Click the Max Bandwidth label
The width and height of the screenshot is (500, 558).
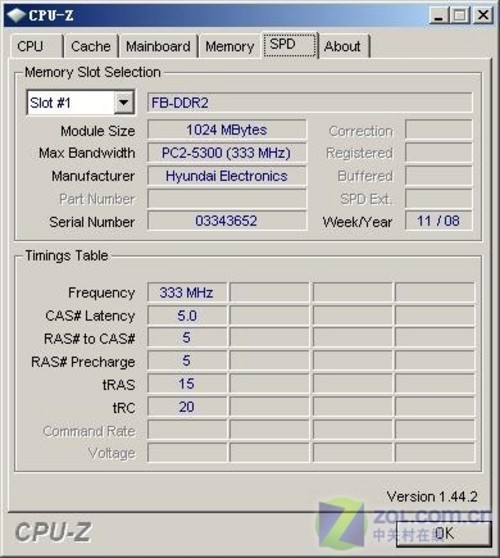[x=87, y=153]
